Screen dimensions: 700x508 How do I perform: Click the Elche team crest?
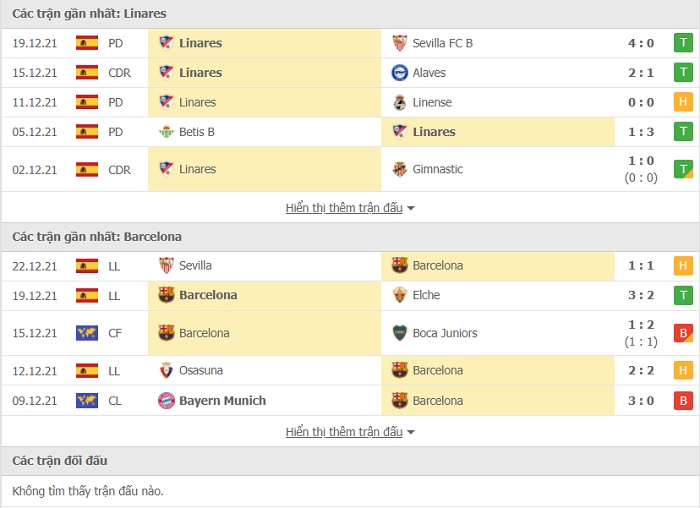coord(400,295)
